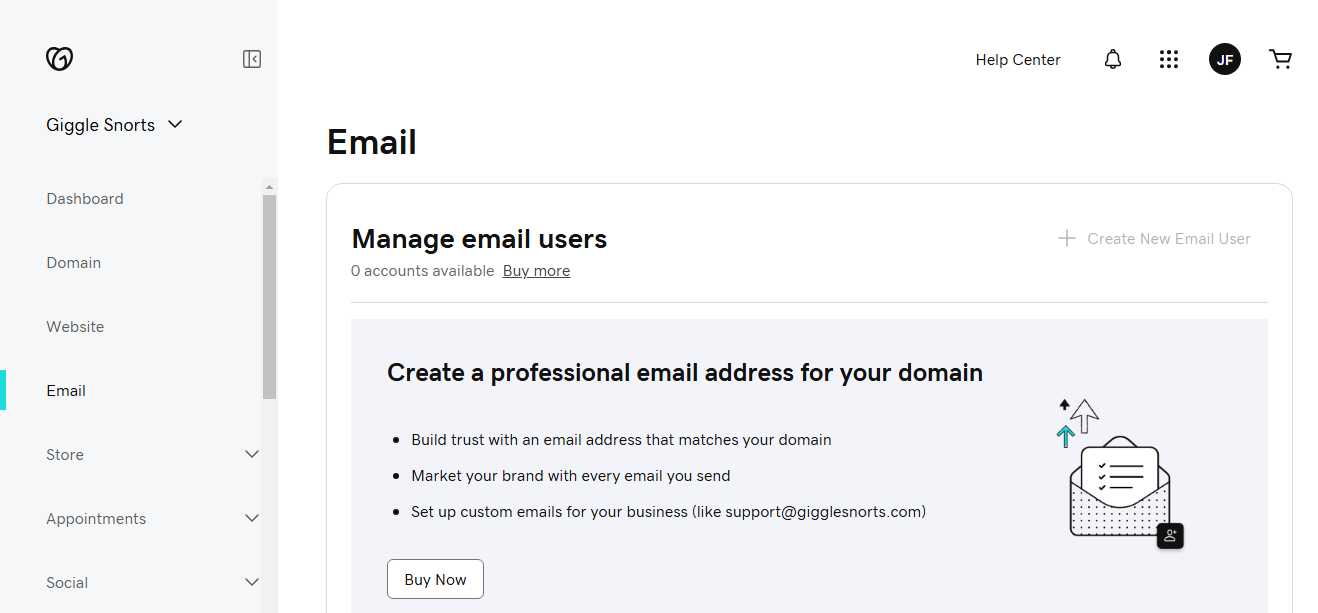Open Domain in the sidebar

click(74, 263)
